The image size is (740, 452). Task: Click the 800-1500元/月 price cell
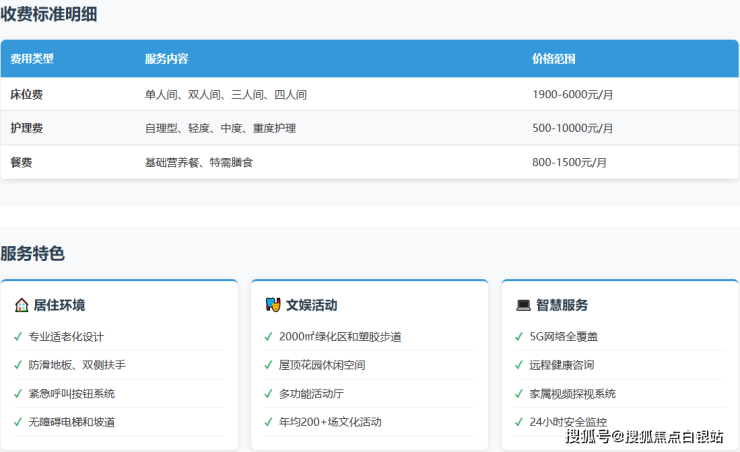pos(569,162)
